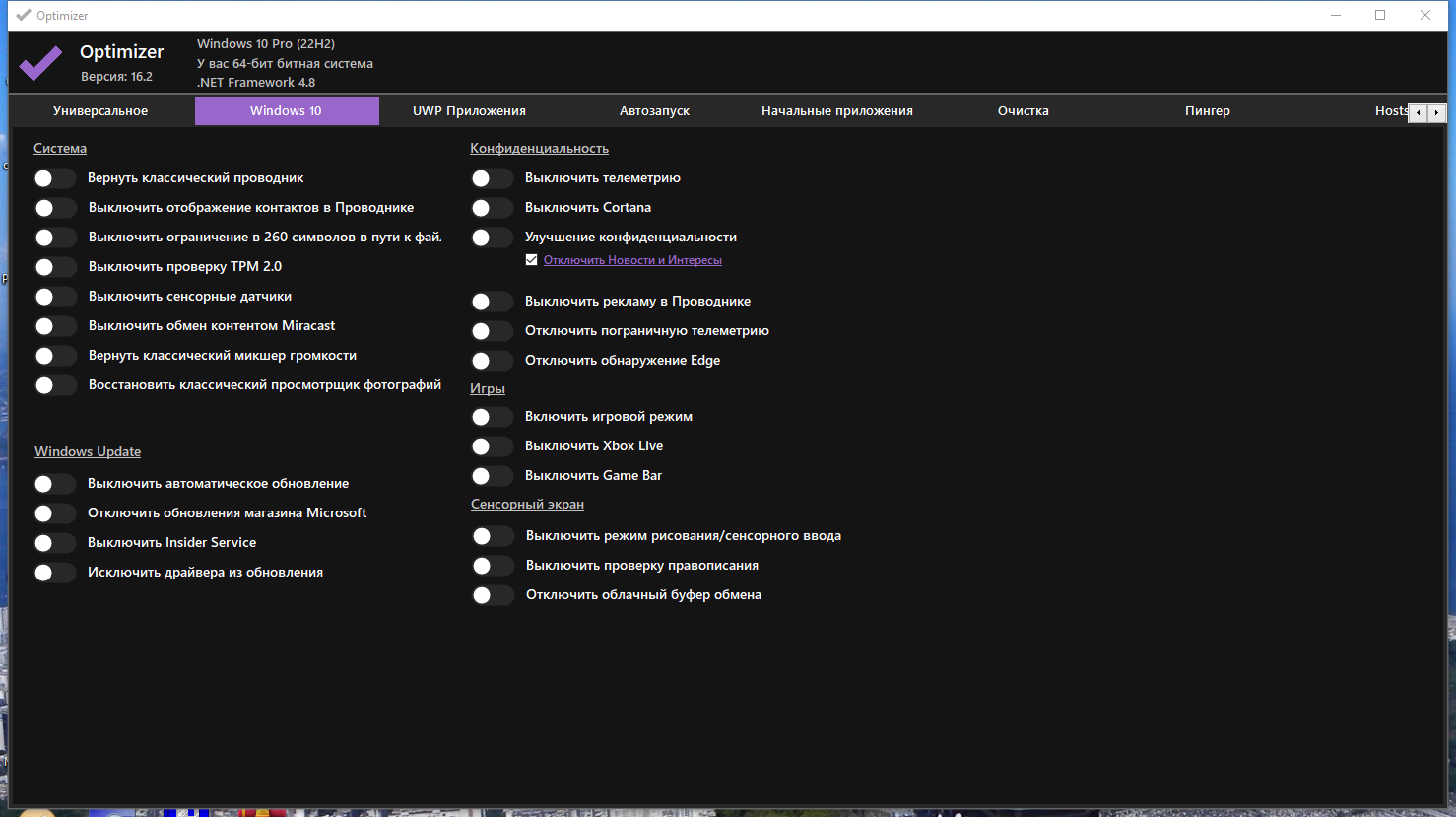
Task: Switch to the Универсальное tab
Action: click(100, 110)
